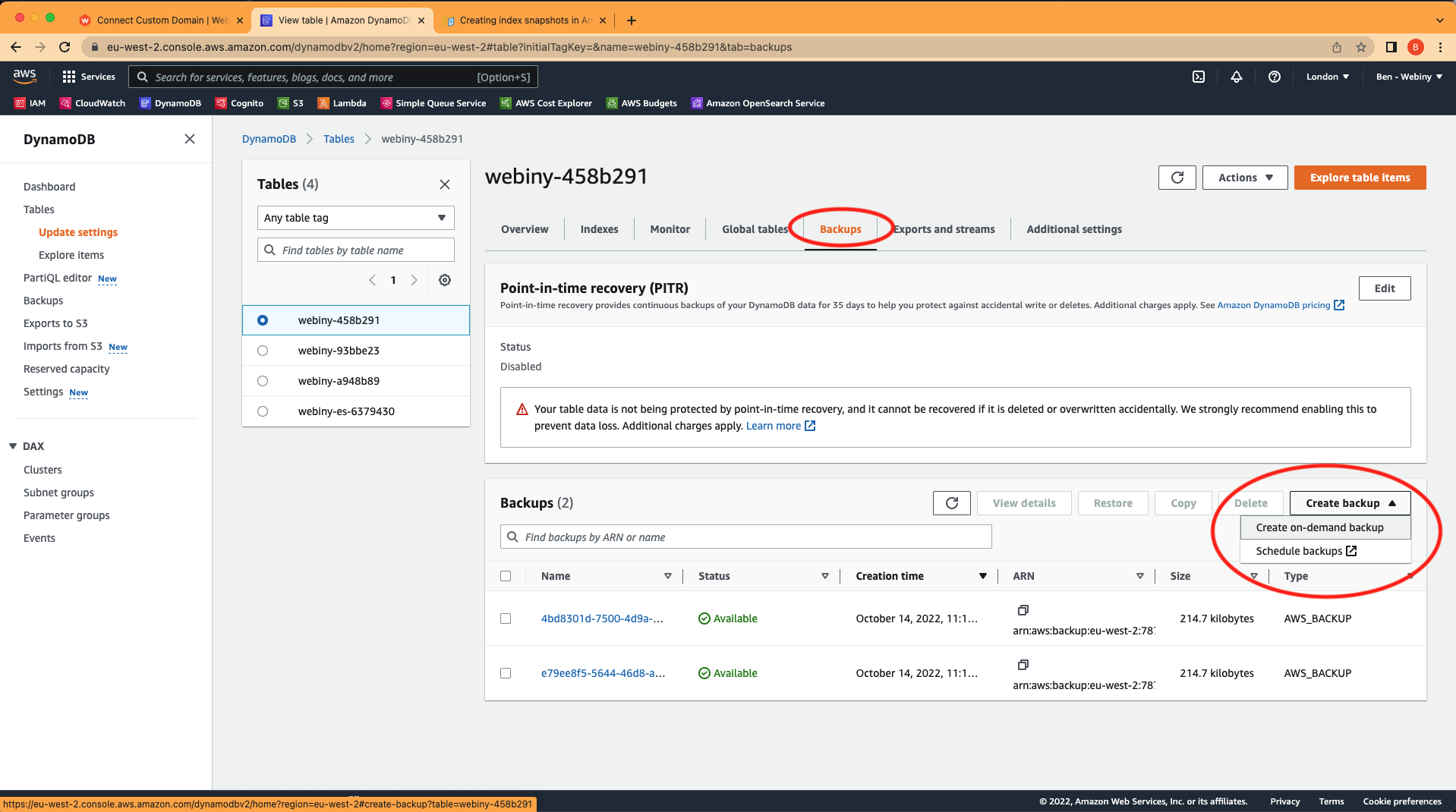Check the checkbox for backup 4bd8301d-7500
Screen dimensions: 1456x812
point(506,618)
